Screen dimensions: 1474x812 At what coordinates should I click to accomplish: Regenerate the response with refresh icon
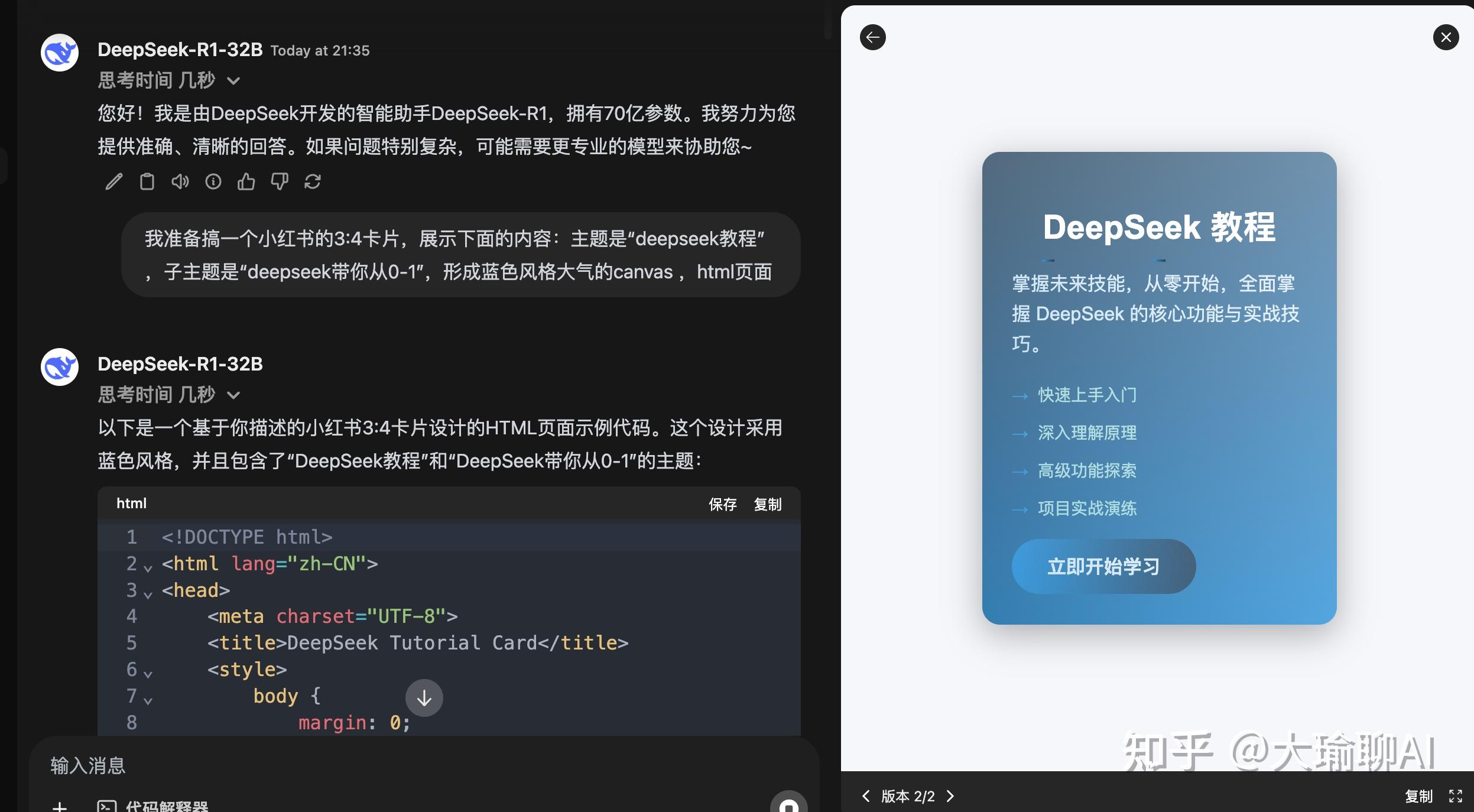point(313,181)
